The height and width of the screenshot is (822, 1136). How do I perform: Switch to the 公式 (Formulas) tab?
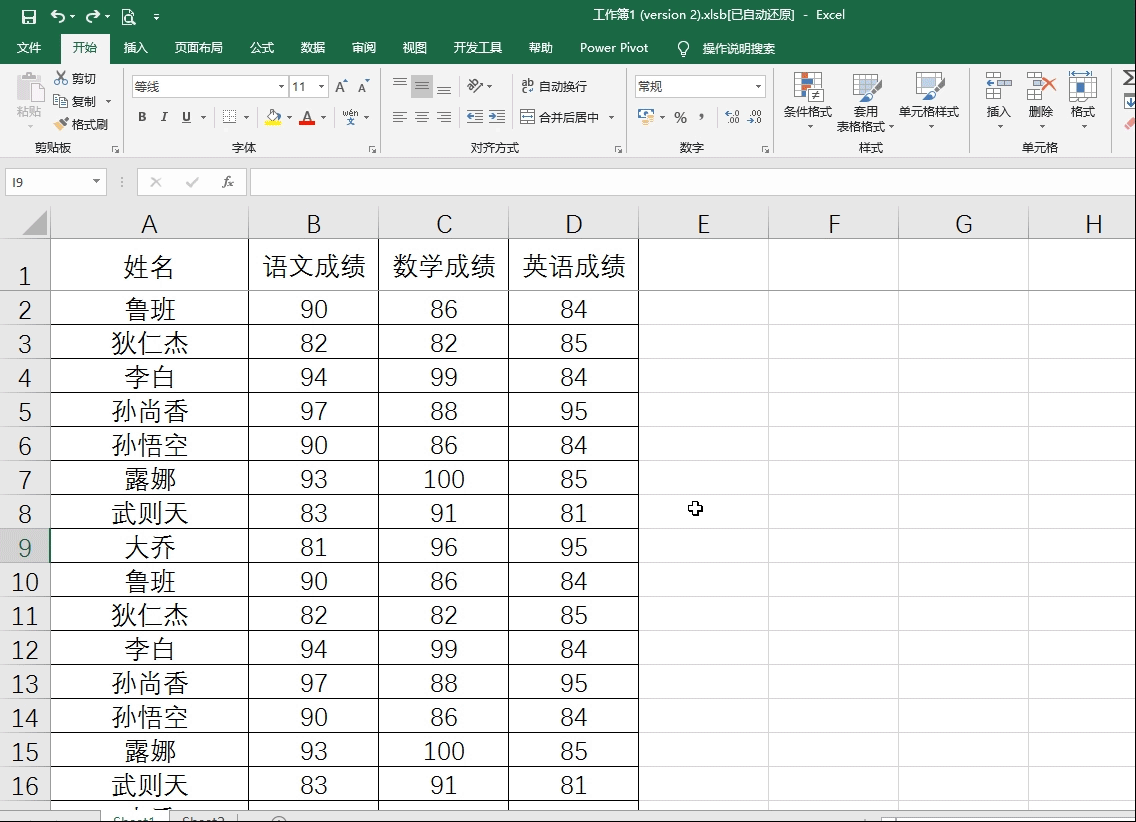point(262,48)
